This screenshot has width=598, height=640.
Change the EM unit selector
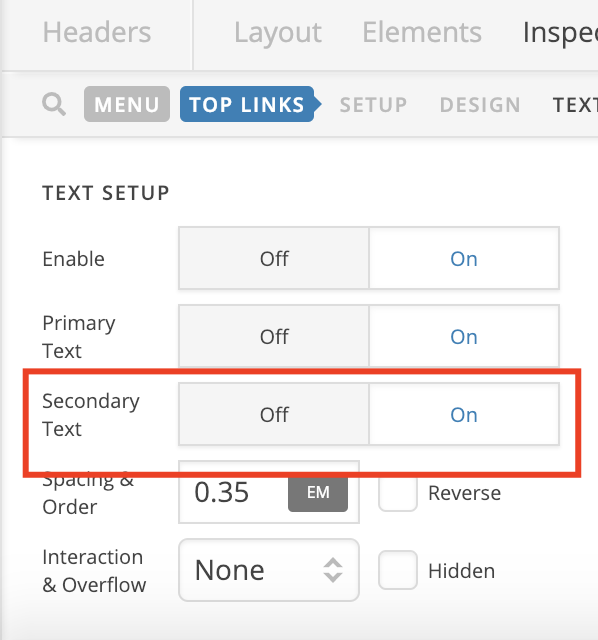(318, 492)
